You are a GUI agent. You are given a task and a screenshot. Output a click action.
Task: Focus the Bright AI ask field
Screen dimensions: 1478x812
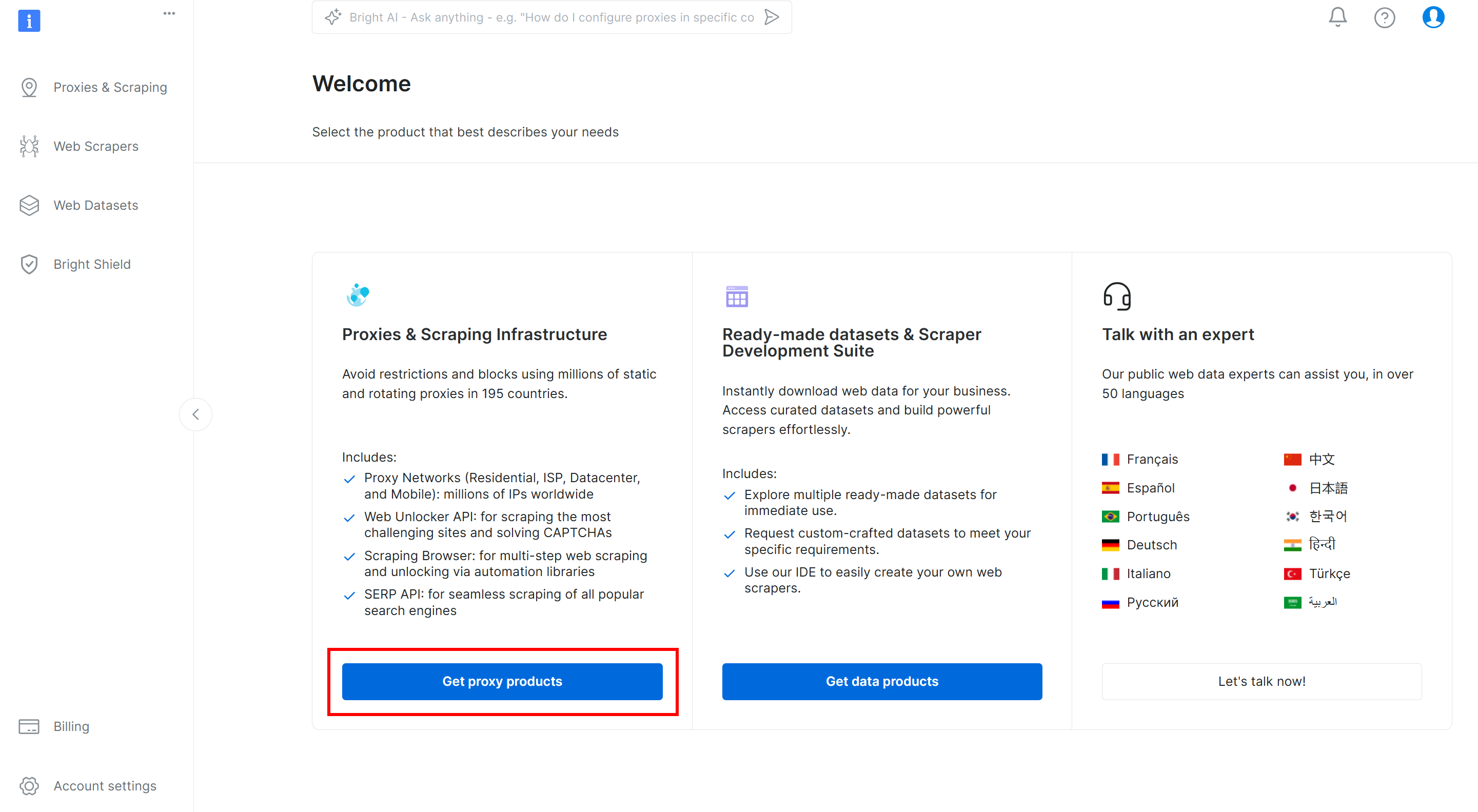point(551,17)
